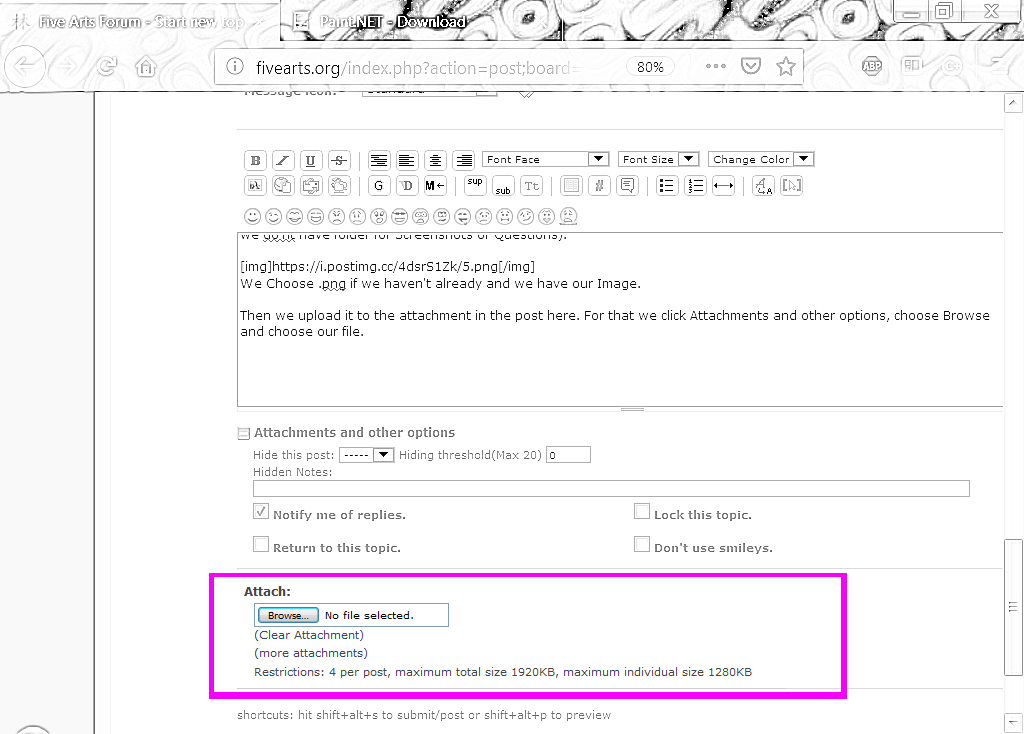Right align the text
1024x734 pixels.
tap(464, 160)
